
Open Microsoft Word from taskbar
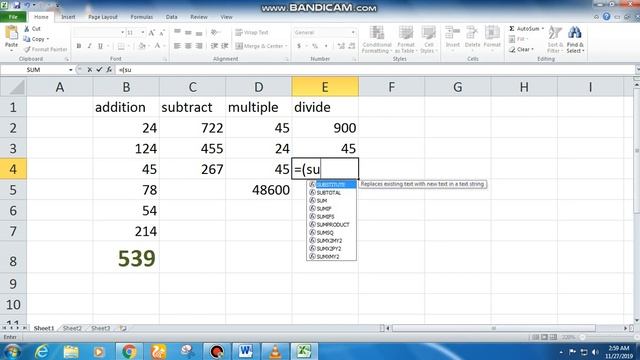[x=245, y=351]
